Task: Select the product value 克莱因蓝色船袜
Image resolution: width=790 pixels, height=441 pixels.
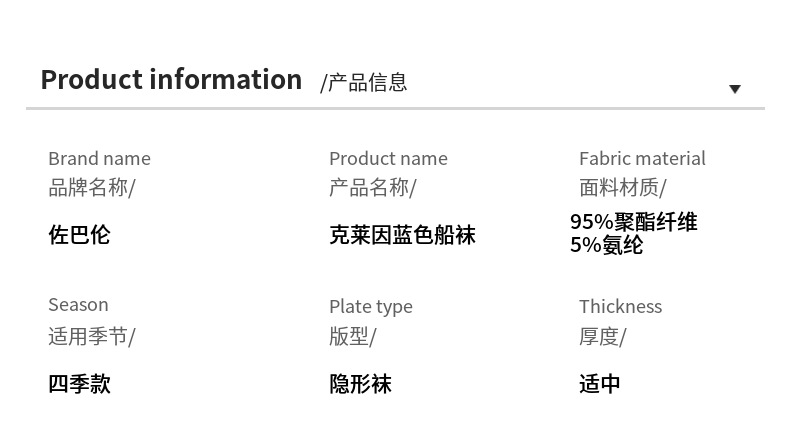Action: click(x=402, y=235)
